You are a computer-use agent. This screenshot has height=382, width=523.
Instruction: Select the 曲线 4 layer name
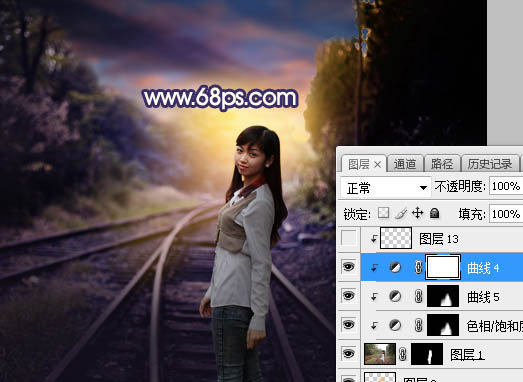coord(483,268)
